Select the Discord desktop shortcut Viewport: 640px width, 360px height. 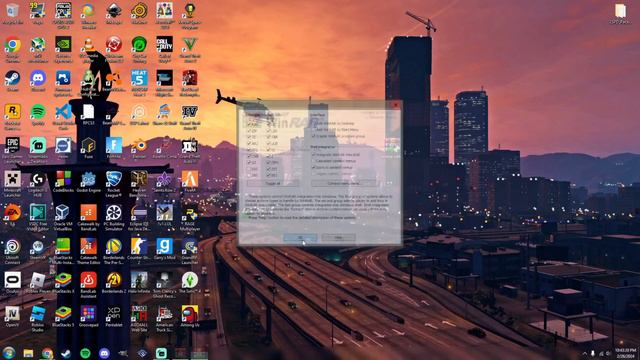tap(38, 81)
